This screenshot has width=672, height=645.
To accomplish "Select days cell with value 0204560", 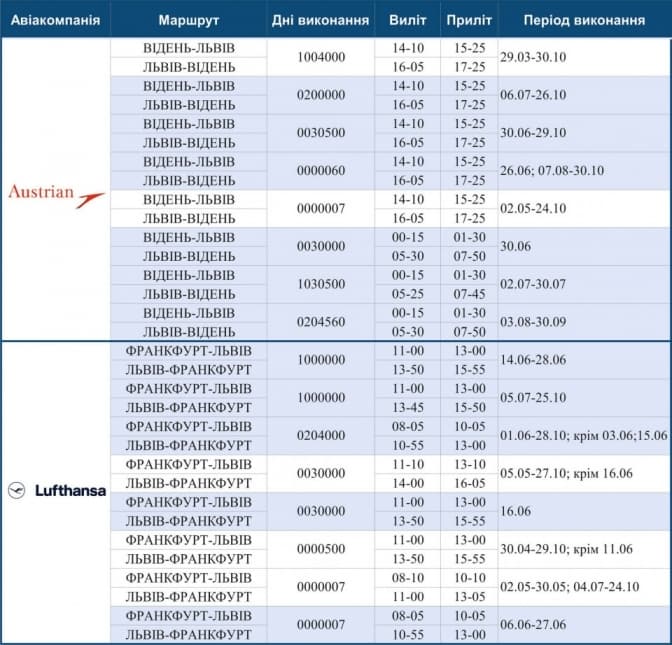I will click(321, 322).
